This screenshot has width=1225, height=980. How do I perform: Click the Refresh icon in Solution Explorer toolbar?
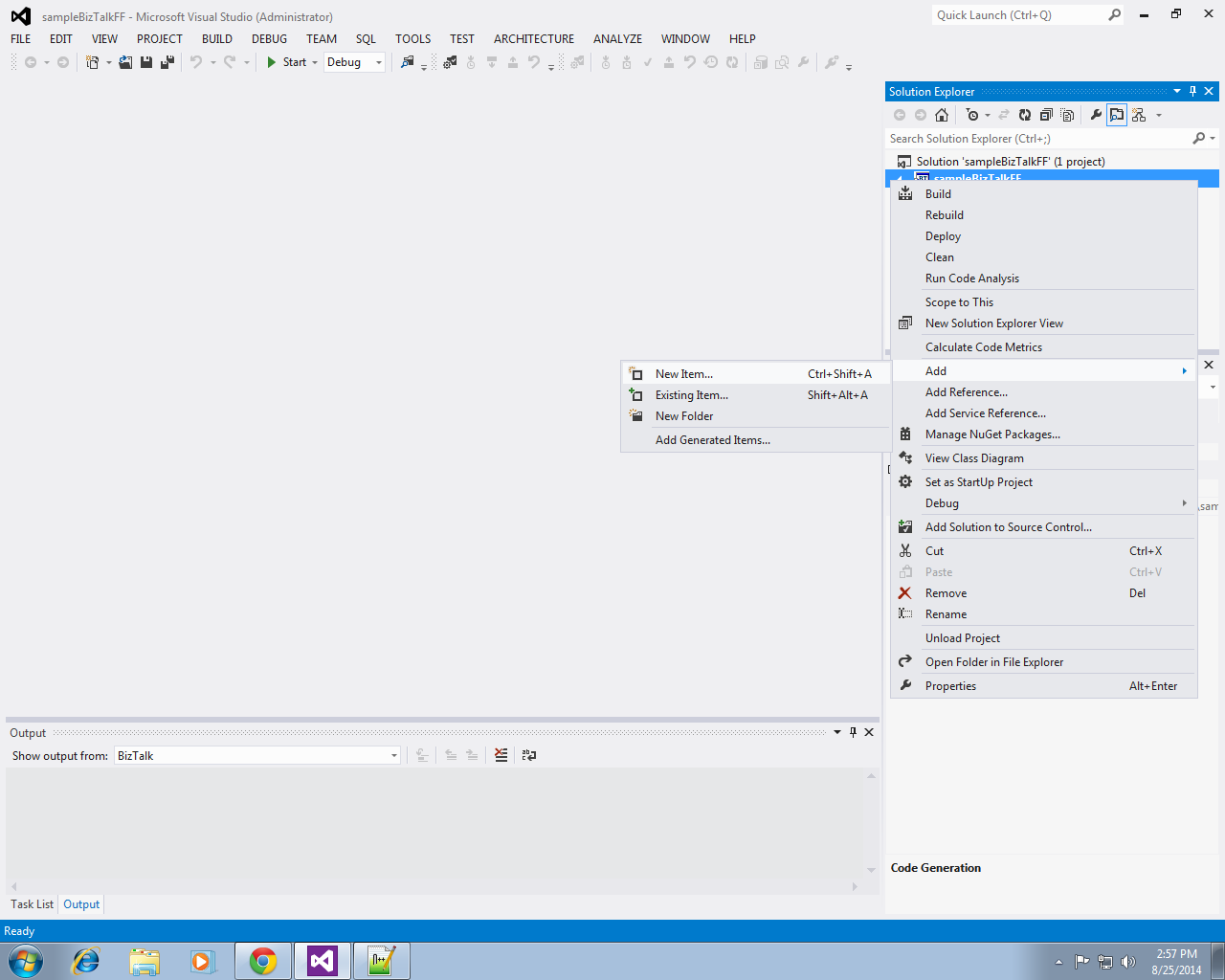coord(1024,114)
